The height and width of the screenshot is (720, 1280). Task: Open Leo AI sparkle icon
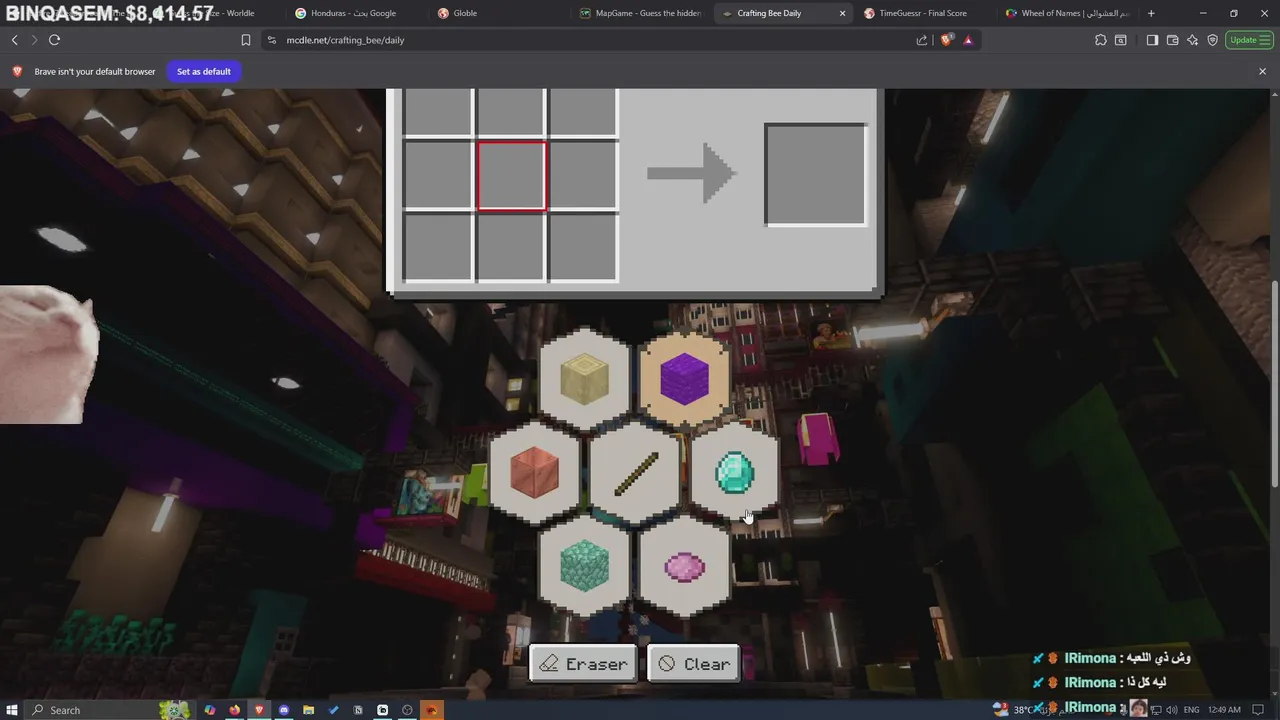pyautogui.click(x=1192, y=40)
